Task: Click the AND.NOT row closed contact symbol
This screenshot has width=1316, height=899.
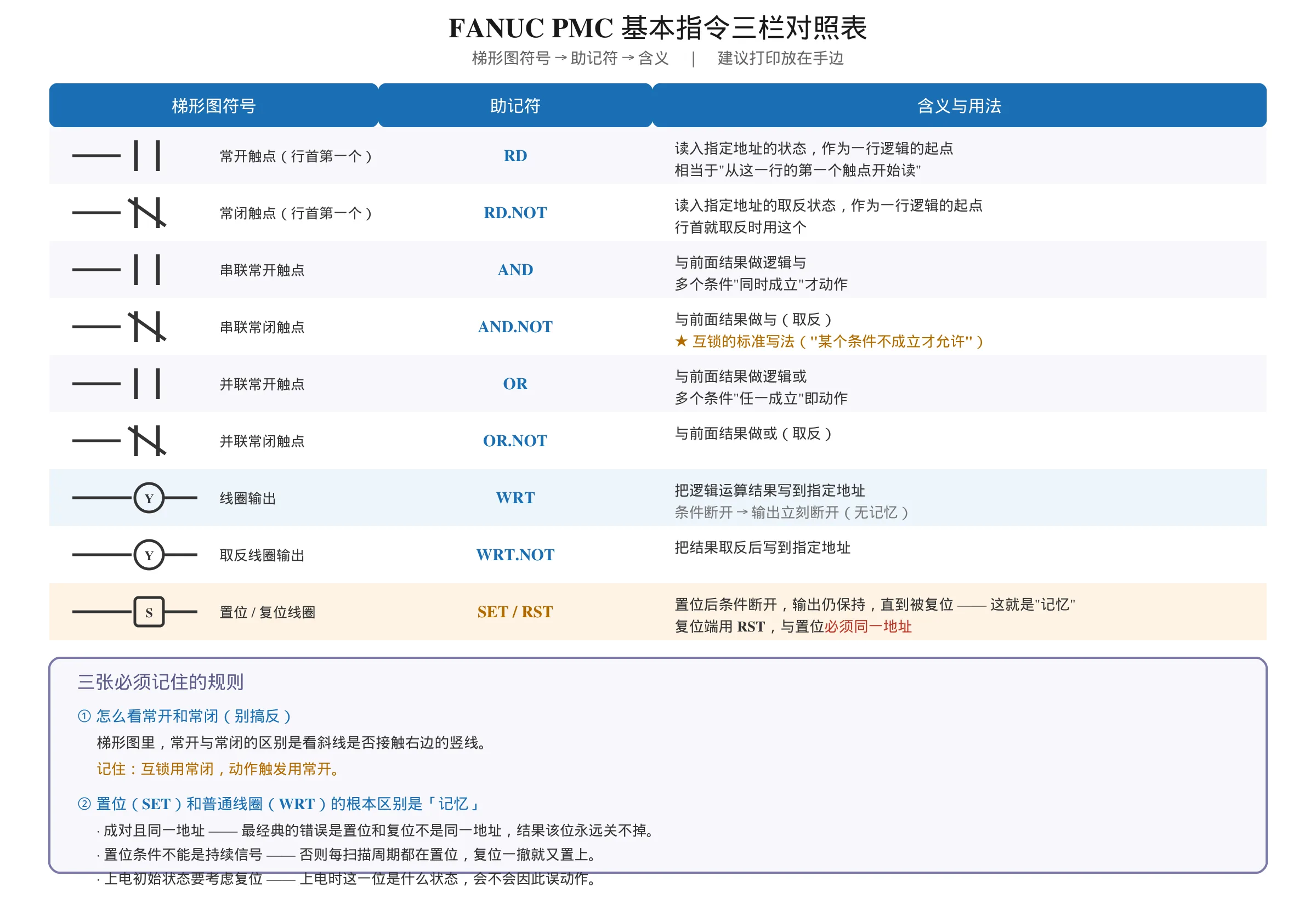Action: [119, 327]
